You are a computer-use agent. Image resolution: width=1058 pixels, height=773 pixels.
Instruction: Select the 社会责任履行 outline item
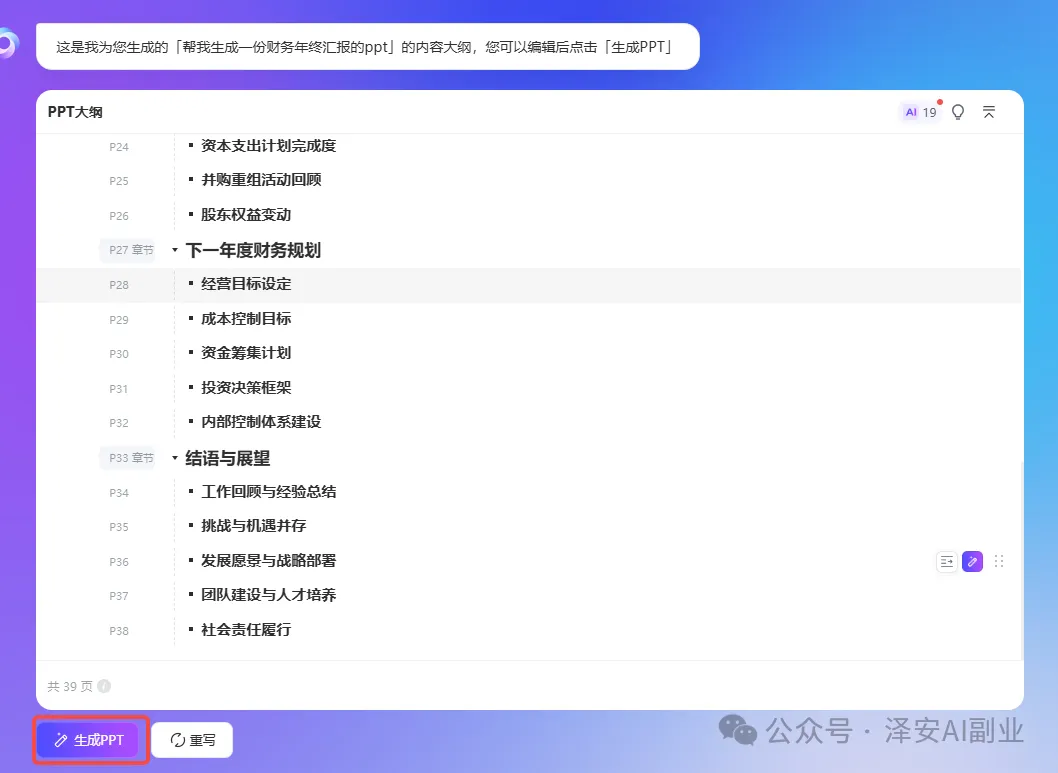(x=246, y=630)
